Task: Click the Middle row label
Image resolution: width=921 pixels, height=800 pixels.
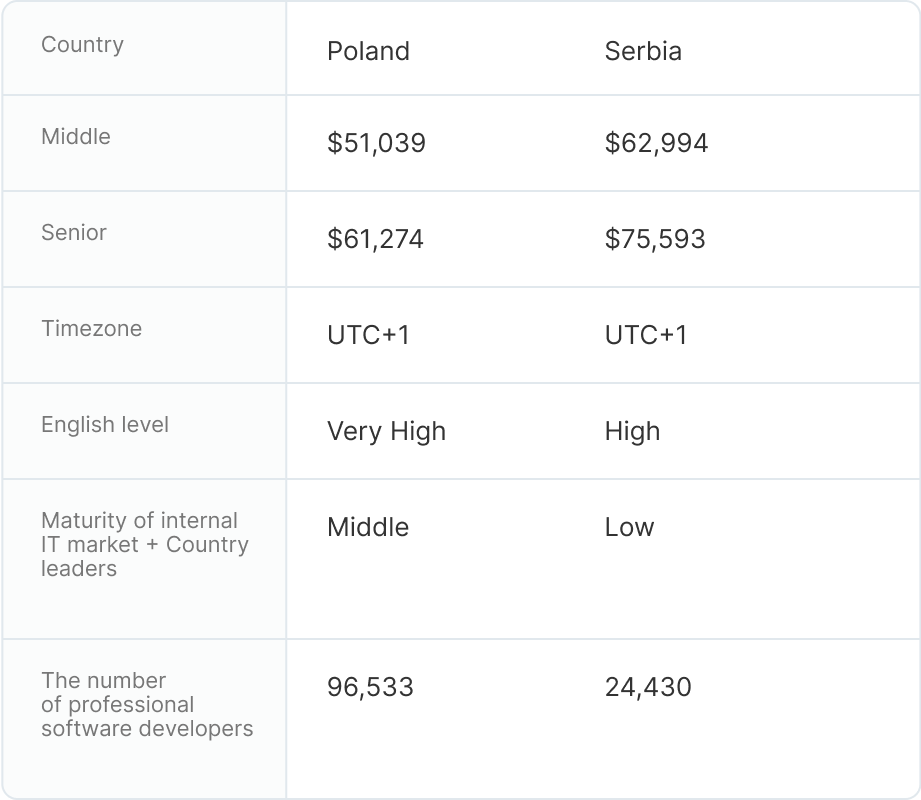Action: pos(76,137)
